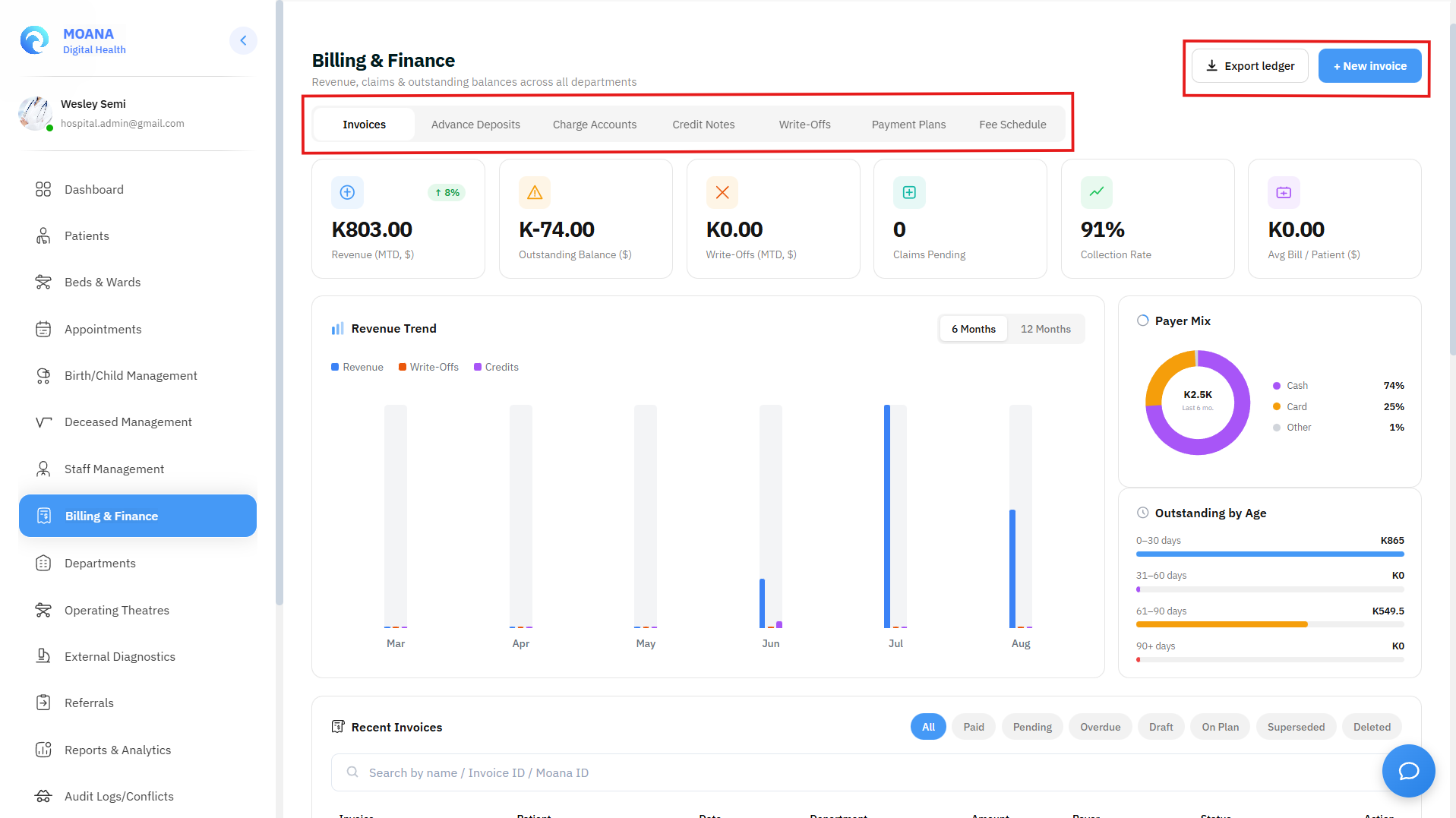
Task: Toggle Revenue legend swatch
Action: 335,367
